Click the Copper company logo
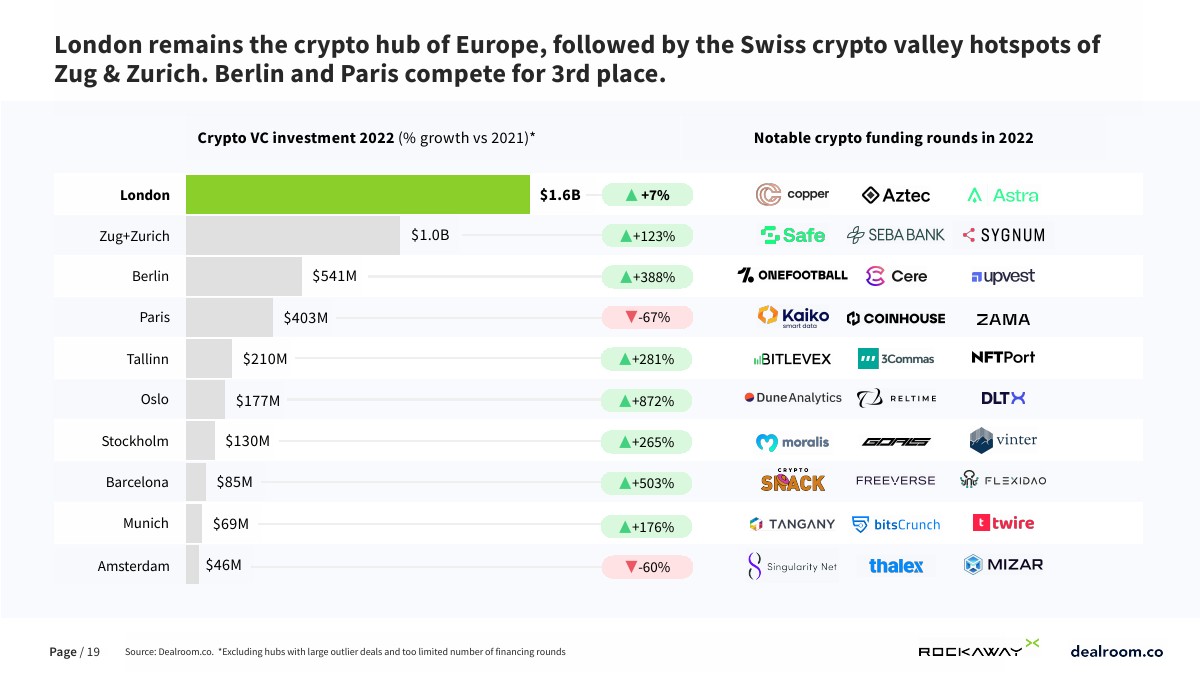 pos(792,195)
